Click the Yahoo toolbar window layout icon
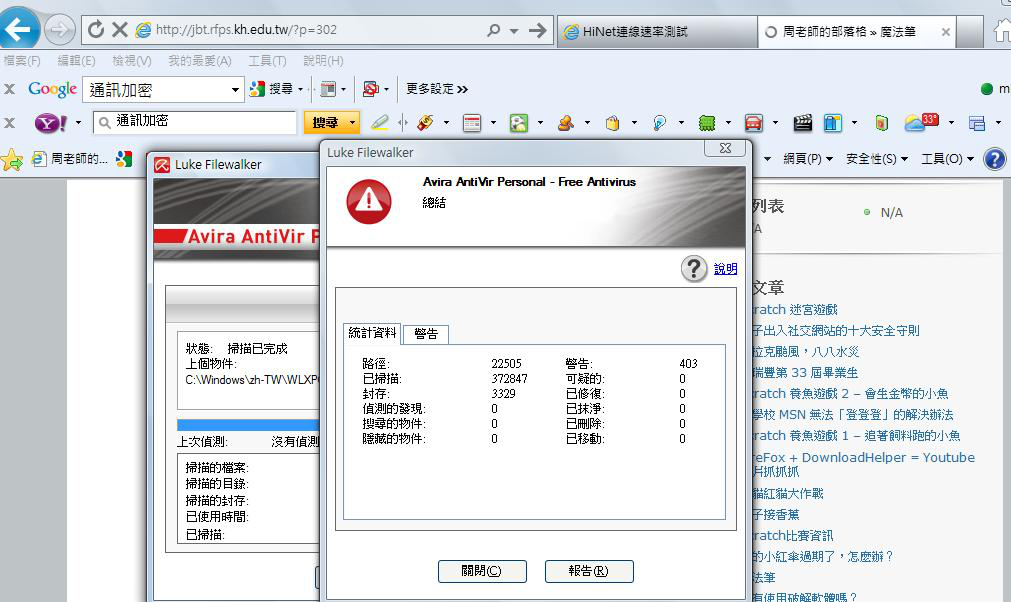The height and width of the screenshot is (602, 1011). pos(977,122)
